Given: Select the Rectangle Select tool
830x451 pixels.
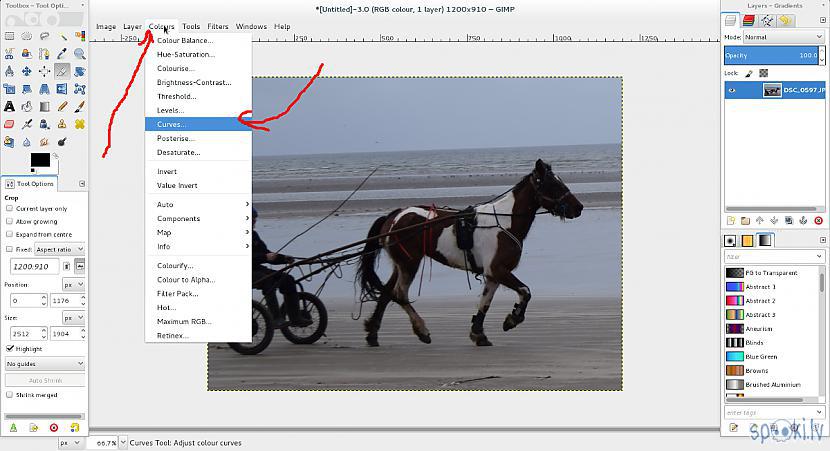Looking at the screenshot, I should click(10, 36).
